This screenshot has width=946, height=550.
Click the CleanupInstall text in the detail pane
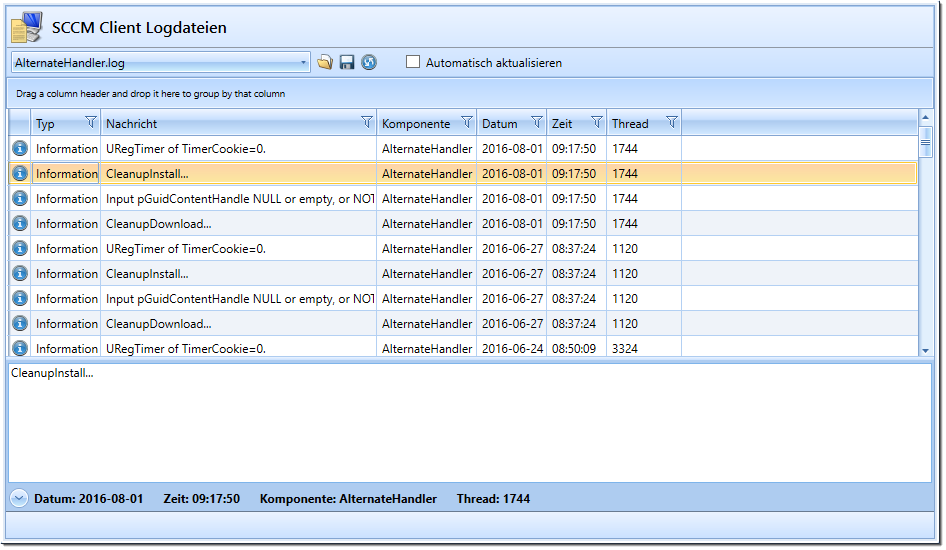point(52,373)
